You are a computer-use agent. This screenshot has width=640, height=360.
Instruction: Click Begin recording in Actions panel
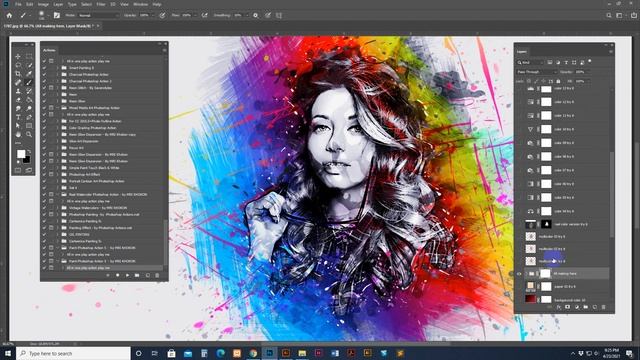118,275
